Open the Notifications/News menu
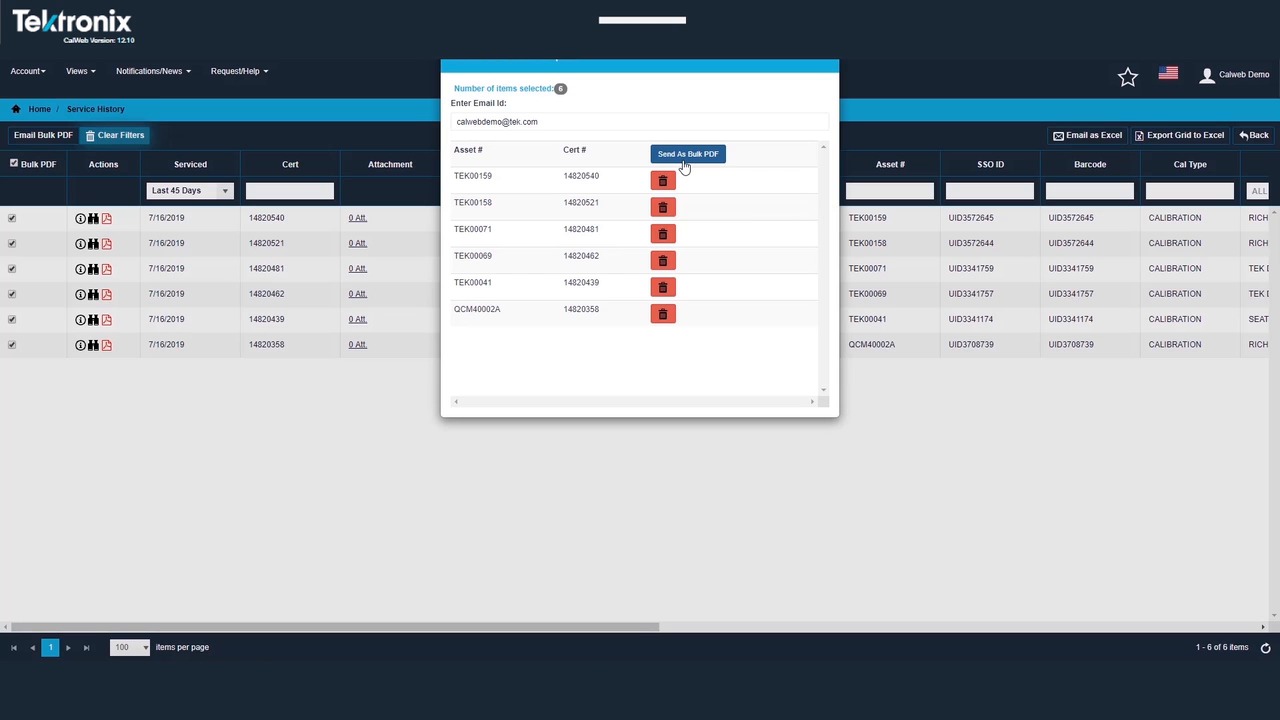 point(152,71)
